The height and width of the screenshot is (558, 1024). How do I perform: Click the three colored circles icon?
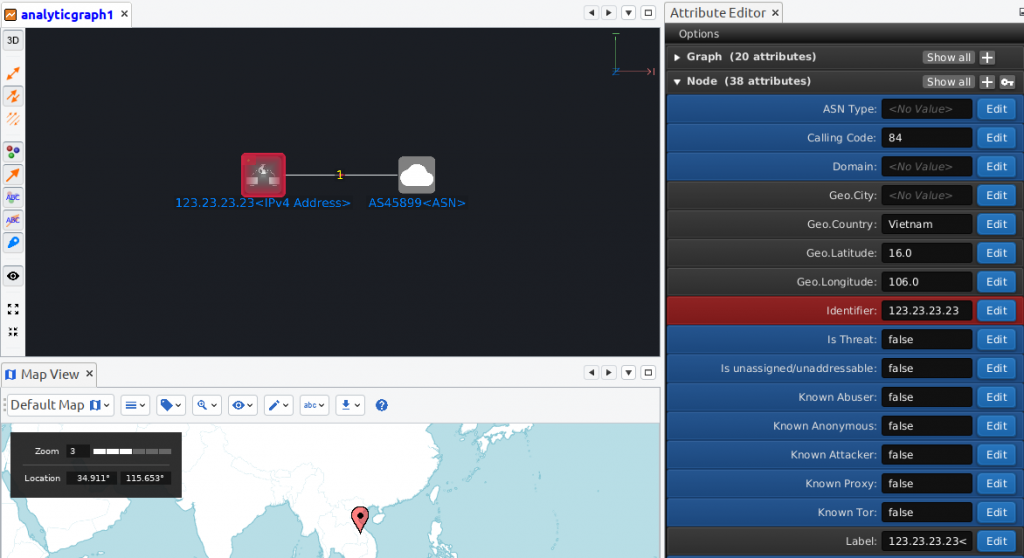pos(13,151)
